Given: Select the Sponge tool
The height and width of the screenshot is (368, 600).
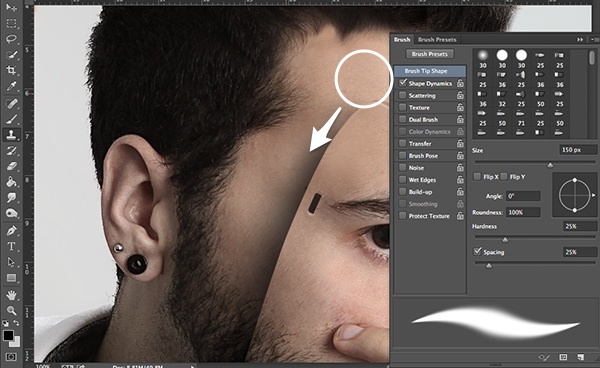Looking at the screenshot, I should coord(11,213).
